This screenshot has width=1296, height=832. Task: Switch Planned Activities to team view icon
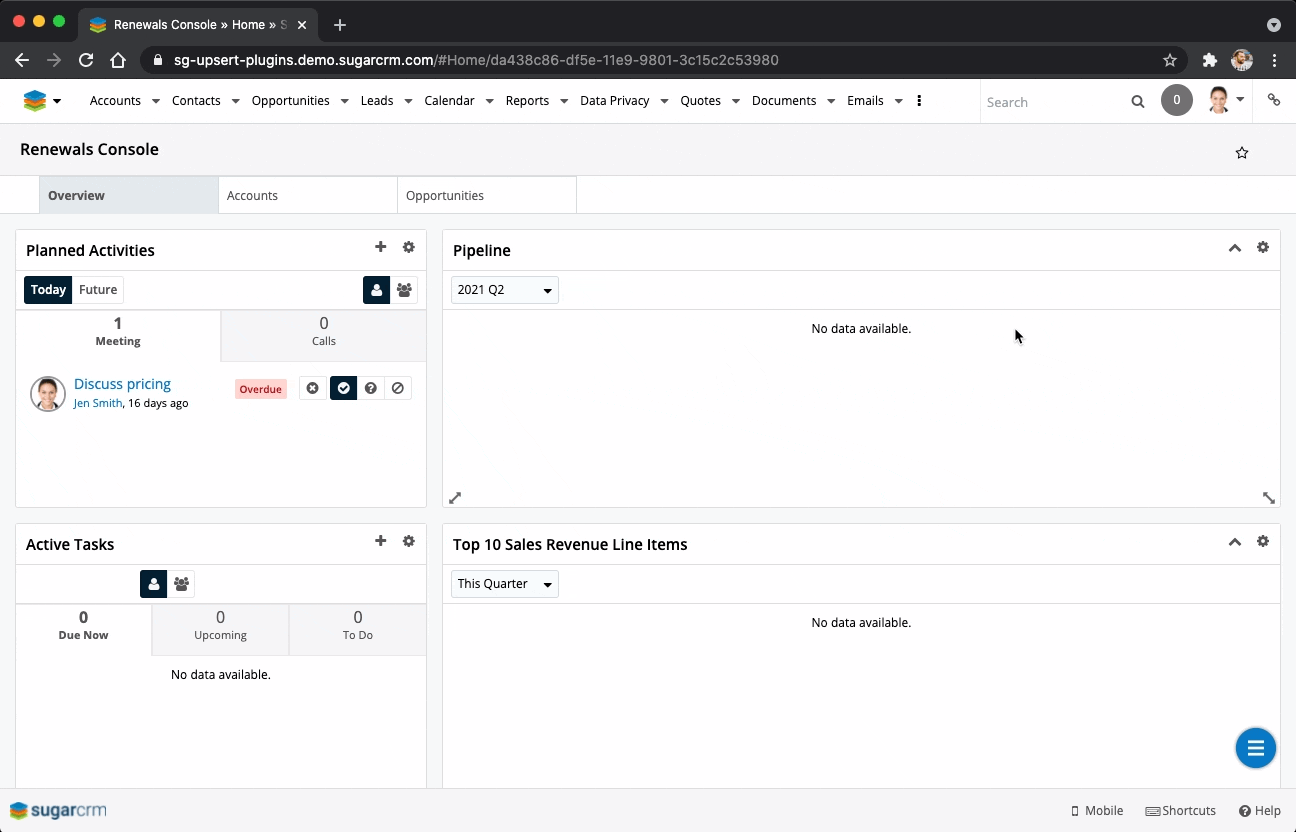[x=404, y=289]
